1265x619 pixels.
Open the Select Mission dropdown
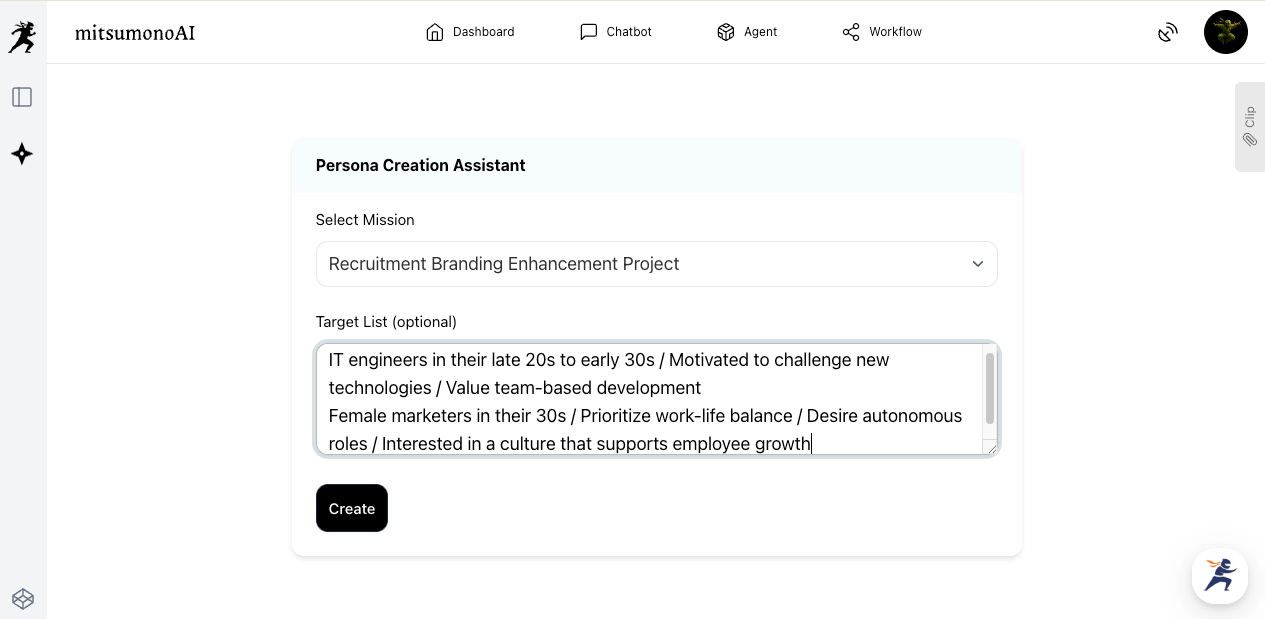tap(640, 264)
